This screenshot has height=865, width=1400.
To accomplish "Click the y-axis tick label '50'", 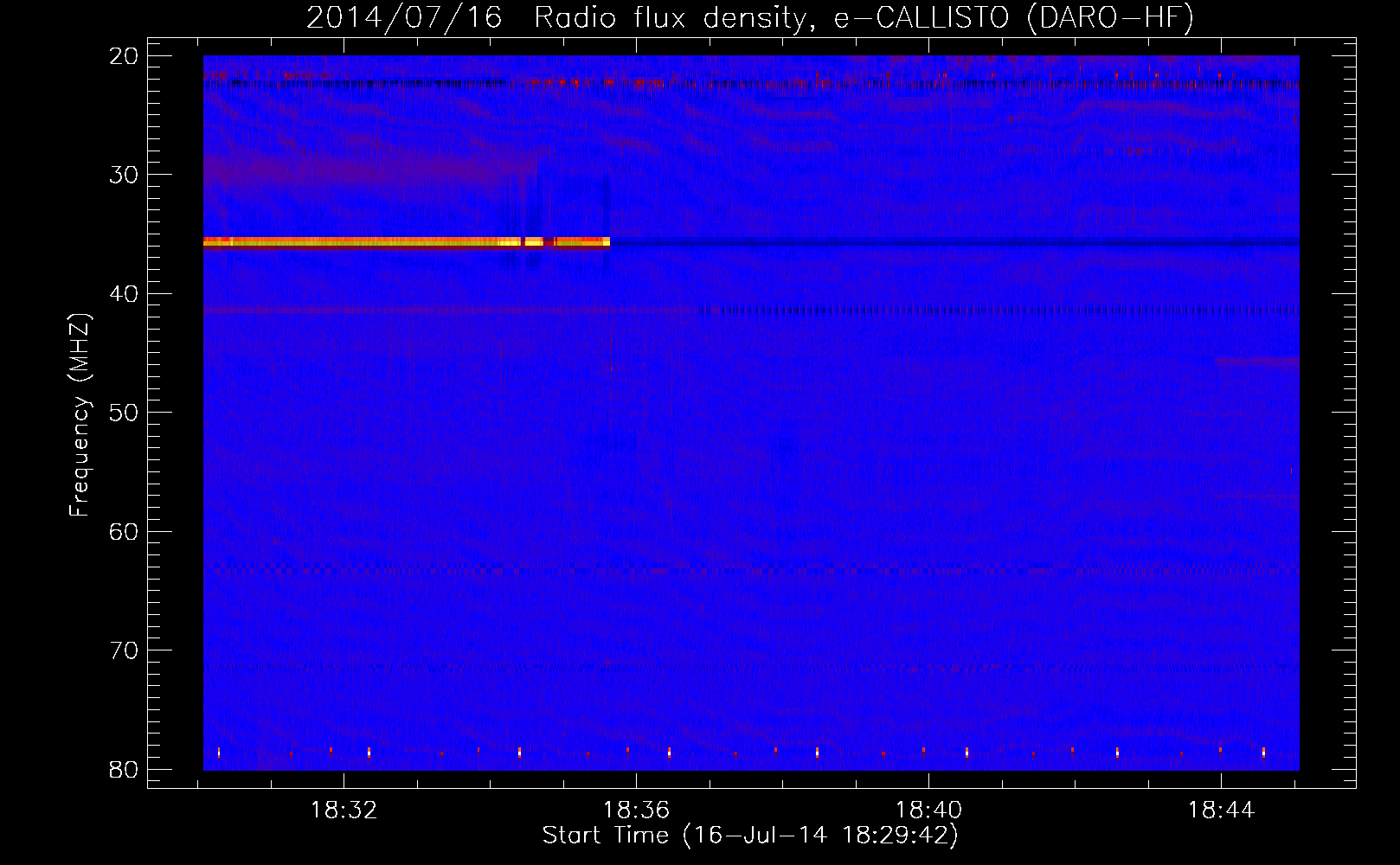I will (x=125, y=413).
